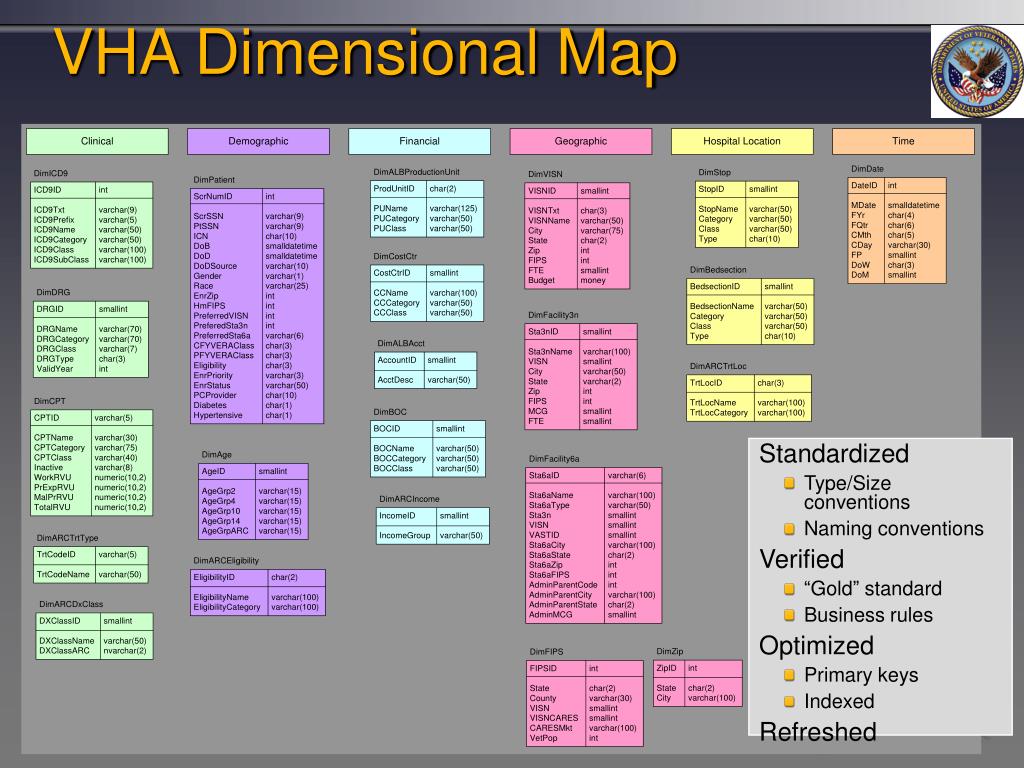Image resolution: width=1024 pixels, height=768 pixels.
Task: Click the Primary keys bullet
Action: point(861,675)
